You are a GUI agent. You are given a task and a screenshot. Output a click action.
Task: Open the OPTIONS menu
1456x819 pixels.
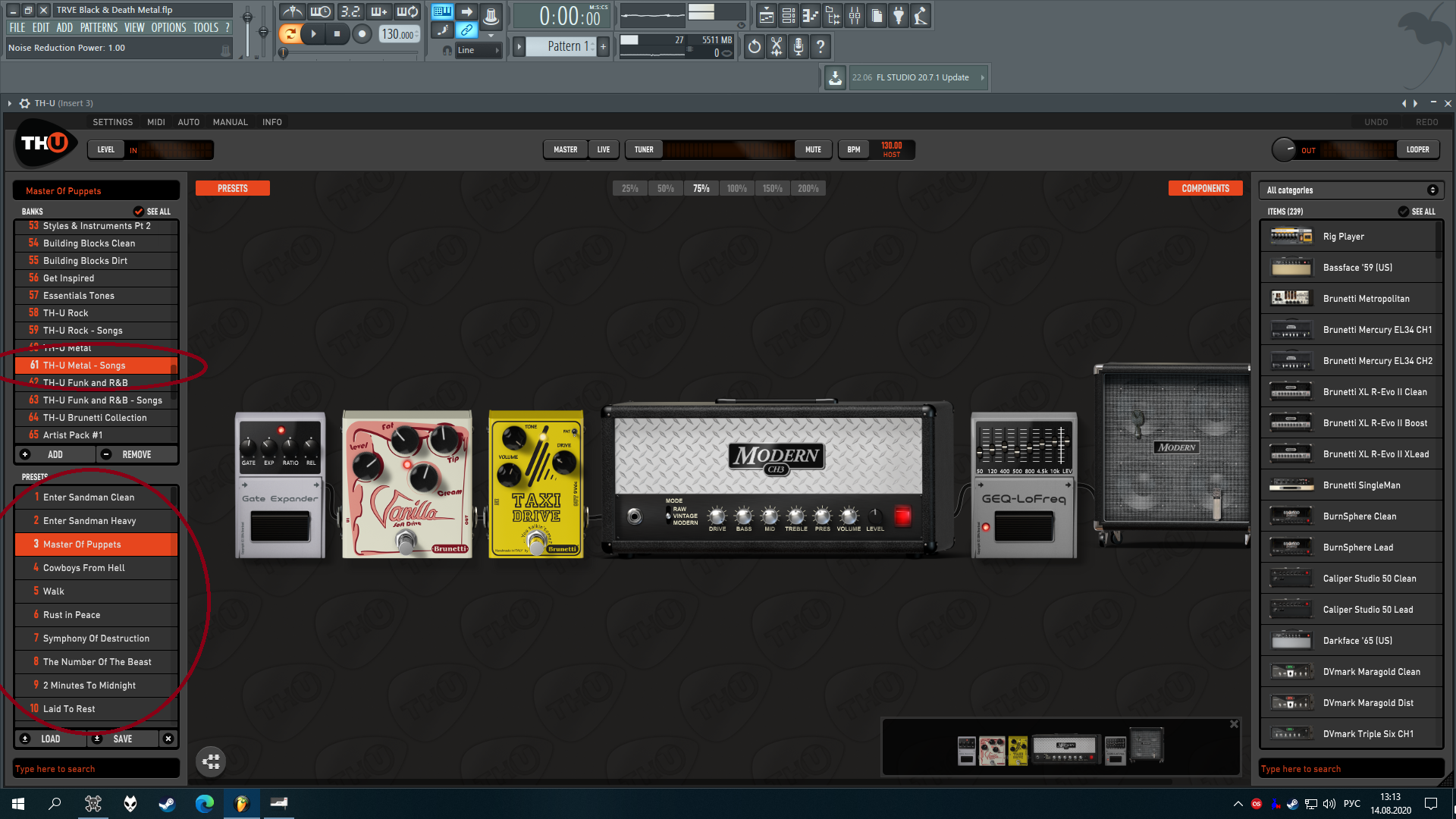168,27
